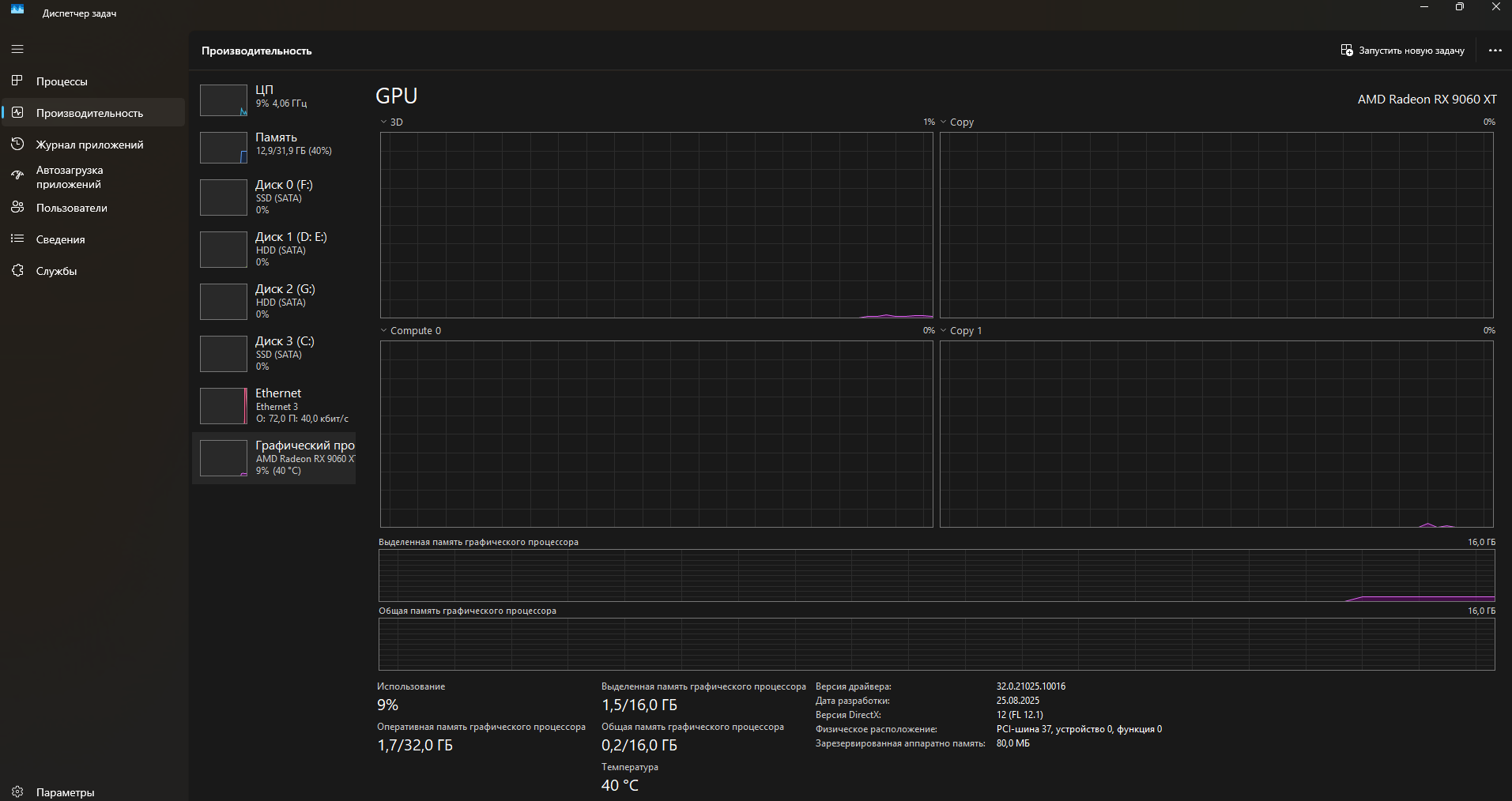Click the Пользователи users icon
This screenshot has height=801, width=1512.
pyautogui.click(x=17, y=207)
